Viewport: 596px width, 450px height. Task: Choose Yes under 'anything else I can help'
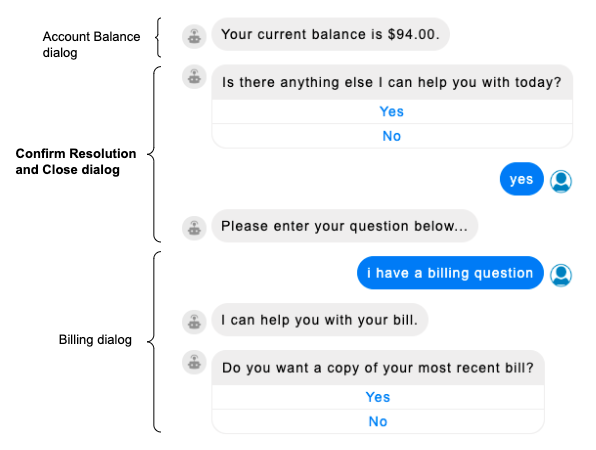coord(392,111)
